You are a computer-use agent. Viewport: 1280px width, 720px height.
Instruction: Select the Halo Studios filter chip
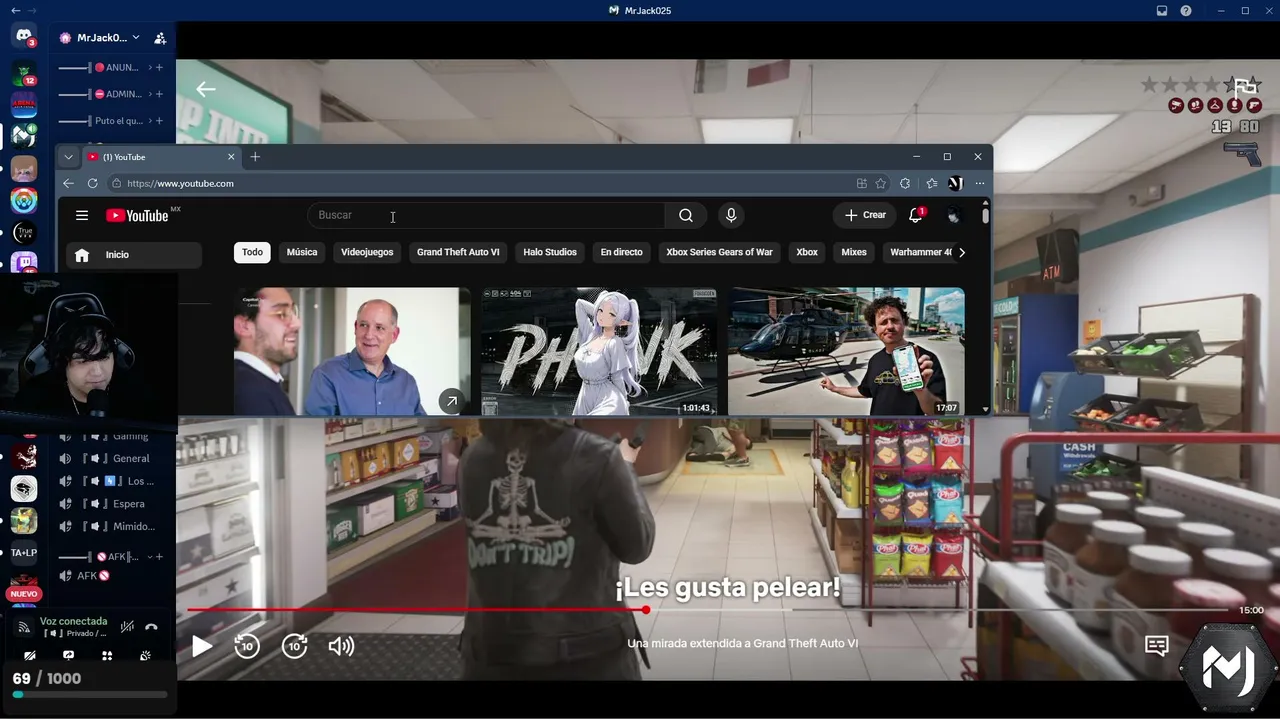[550, 252]
